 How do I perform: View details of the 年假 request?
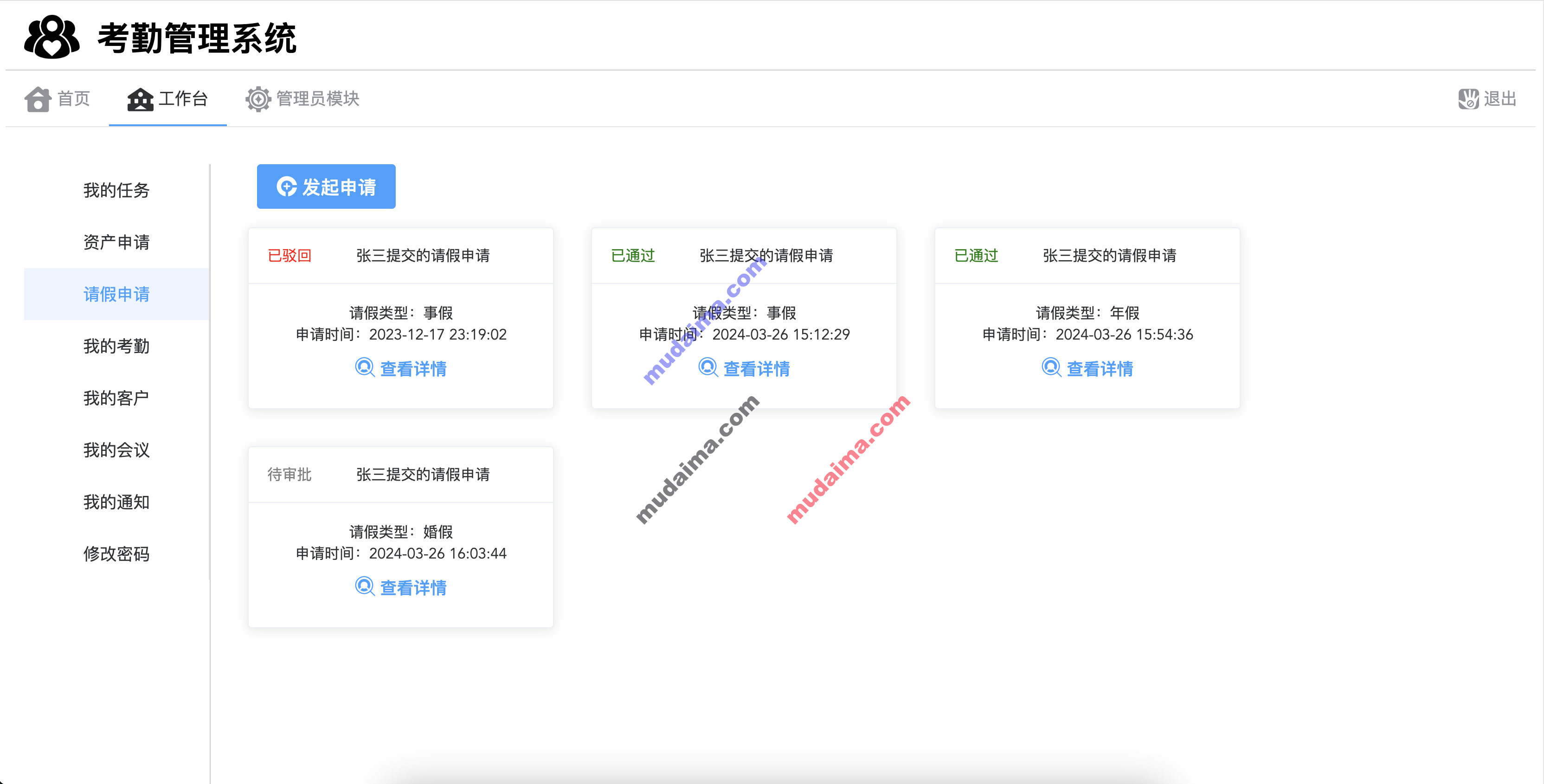coord(1088,369)
